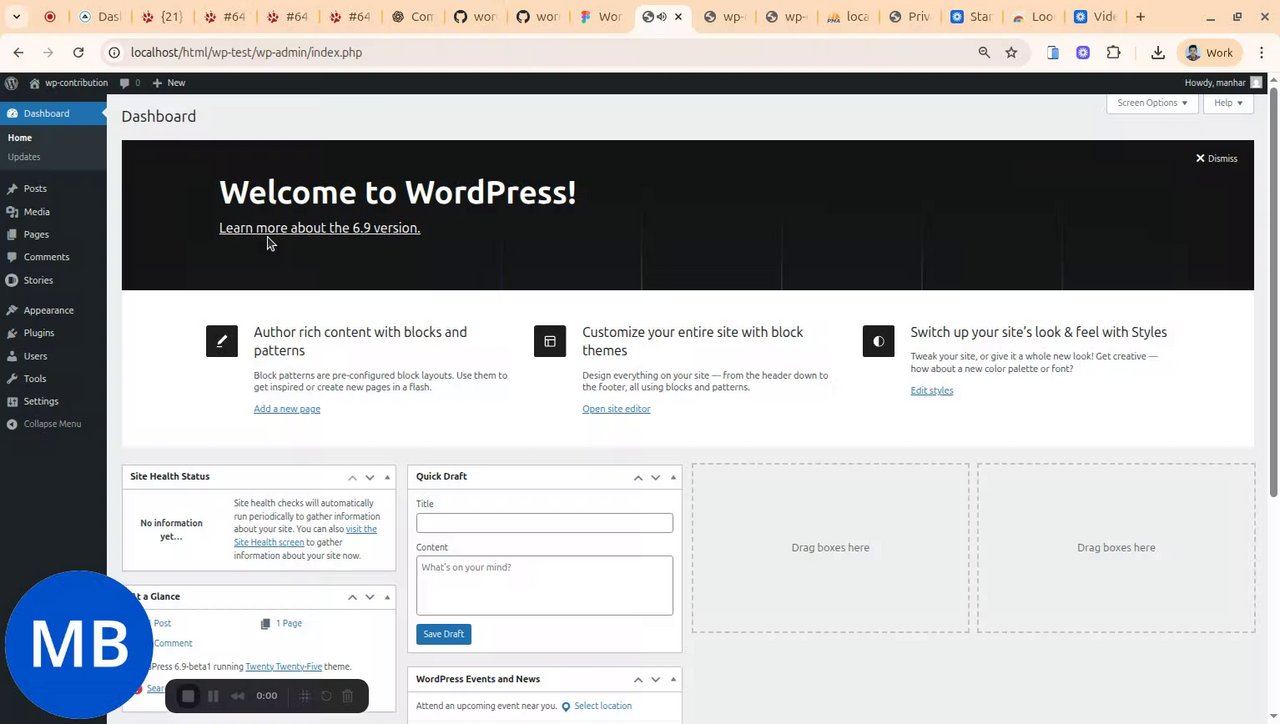Open the Media library menu
Screen dimensions: 1280x724
[x=36, y=212]
